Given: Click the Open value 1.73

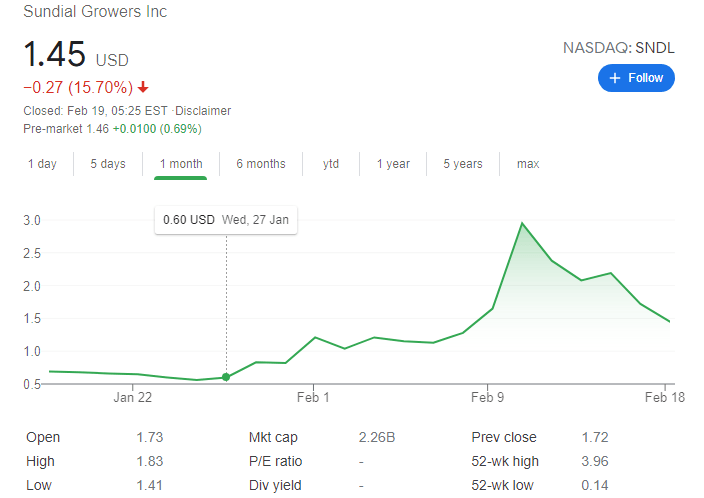Looking at the screenshot, I should (x=150, y=437).
